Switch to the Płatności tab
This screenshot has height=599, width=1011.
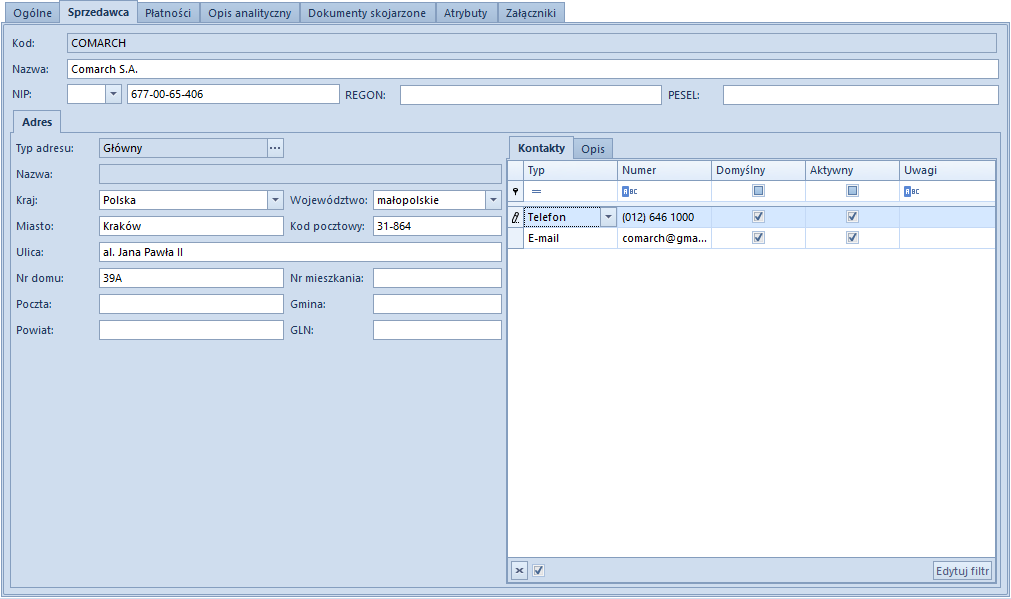[168, 13]
